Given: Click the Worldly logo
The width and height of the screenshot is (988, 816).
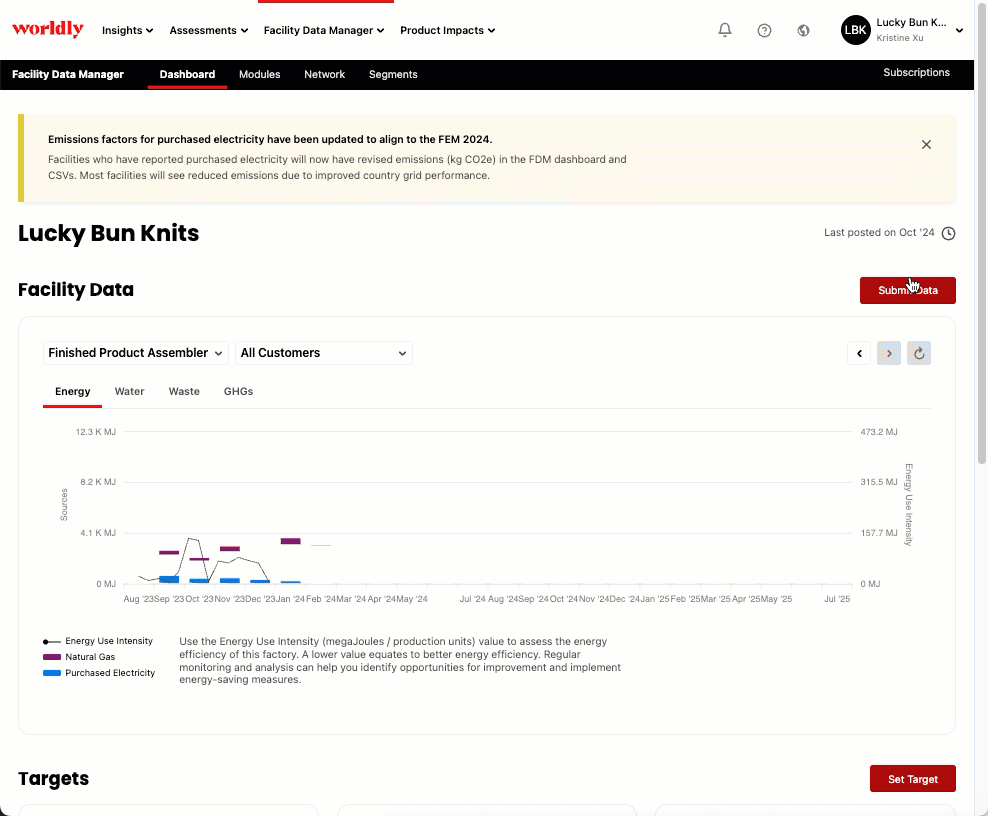Looking at the screenshot, I should tap(47, 30).
